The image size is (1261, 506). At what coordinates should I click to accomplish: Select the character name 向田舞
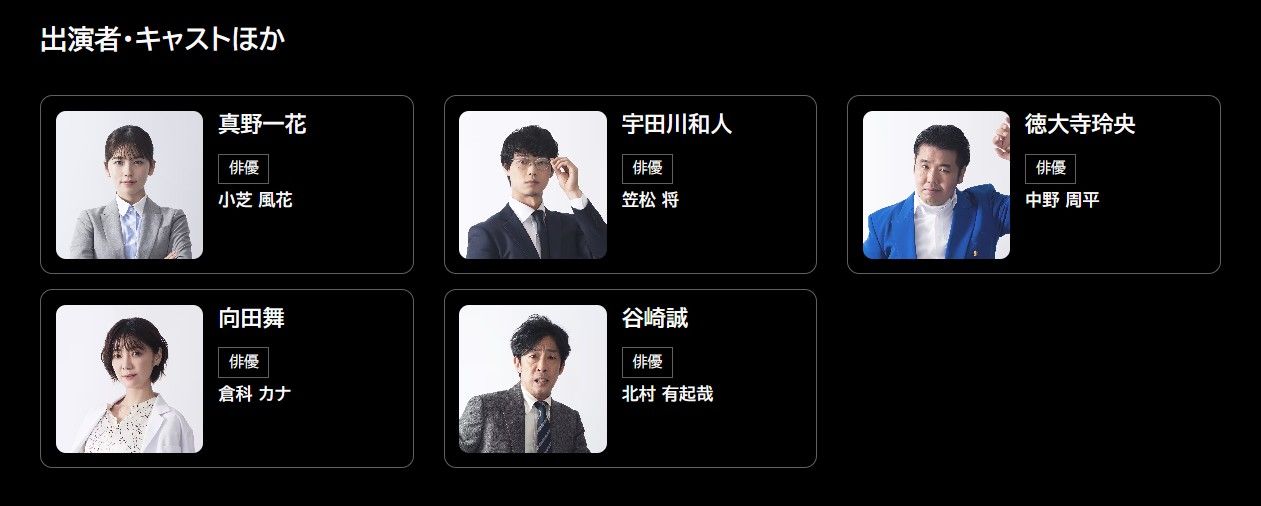(x=252, y=319)
